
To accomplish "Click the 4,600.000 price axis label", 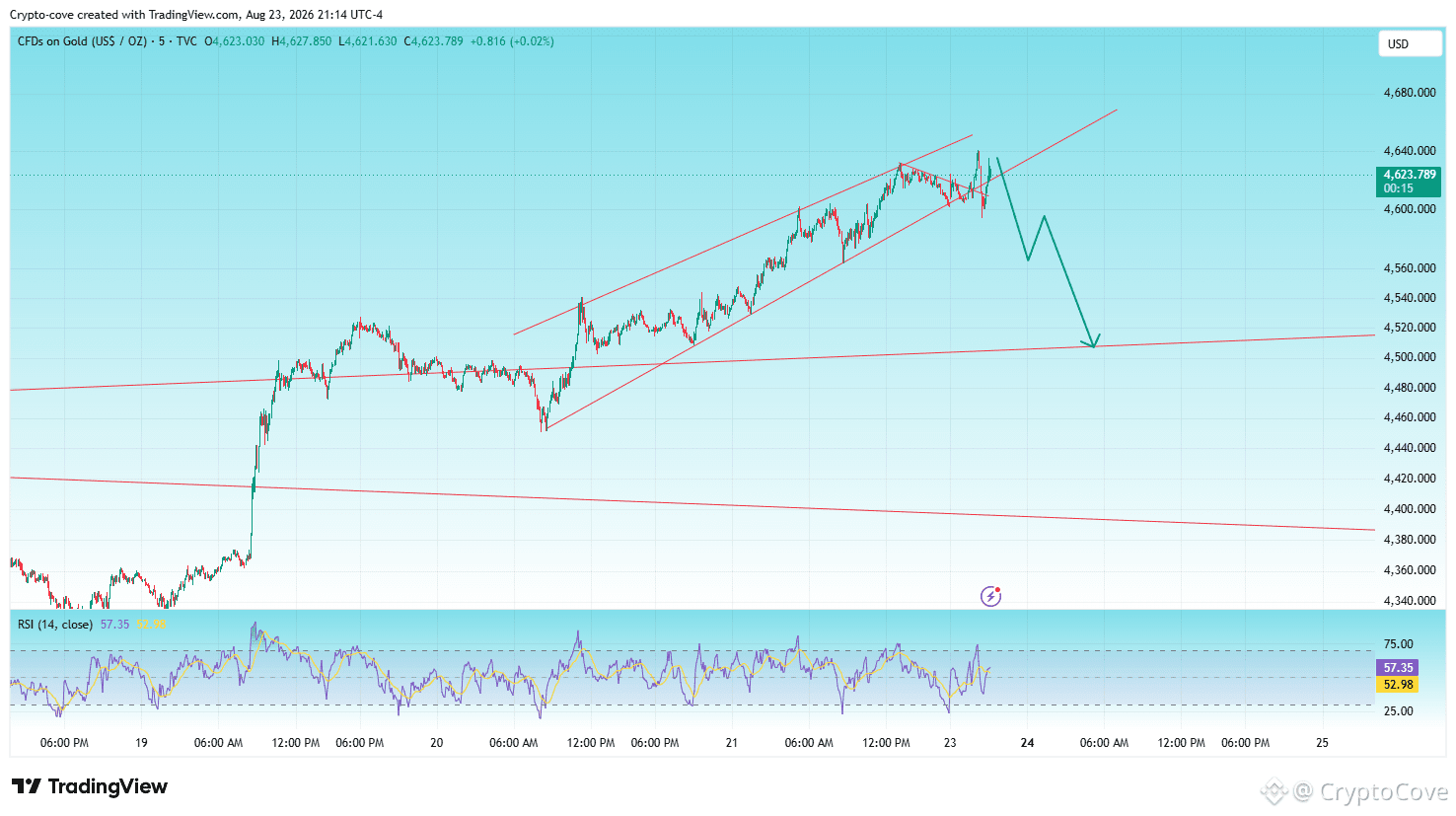I will 1410,209.
